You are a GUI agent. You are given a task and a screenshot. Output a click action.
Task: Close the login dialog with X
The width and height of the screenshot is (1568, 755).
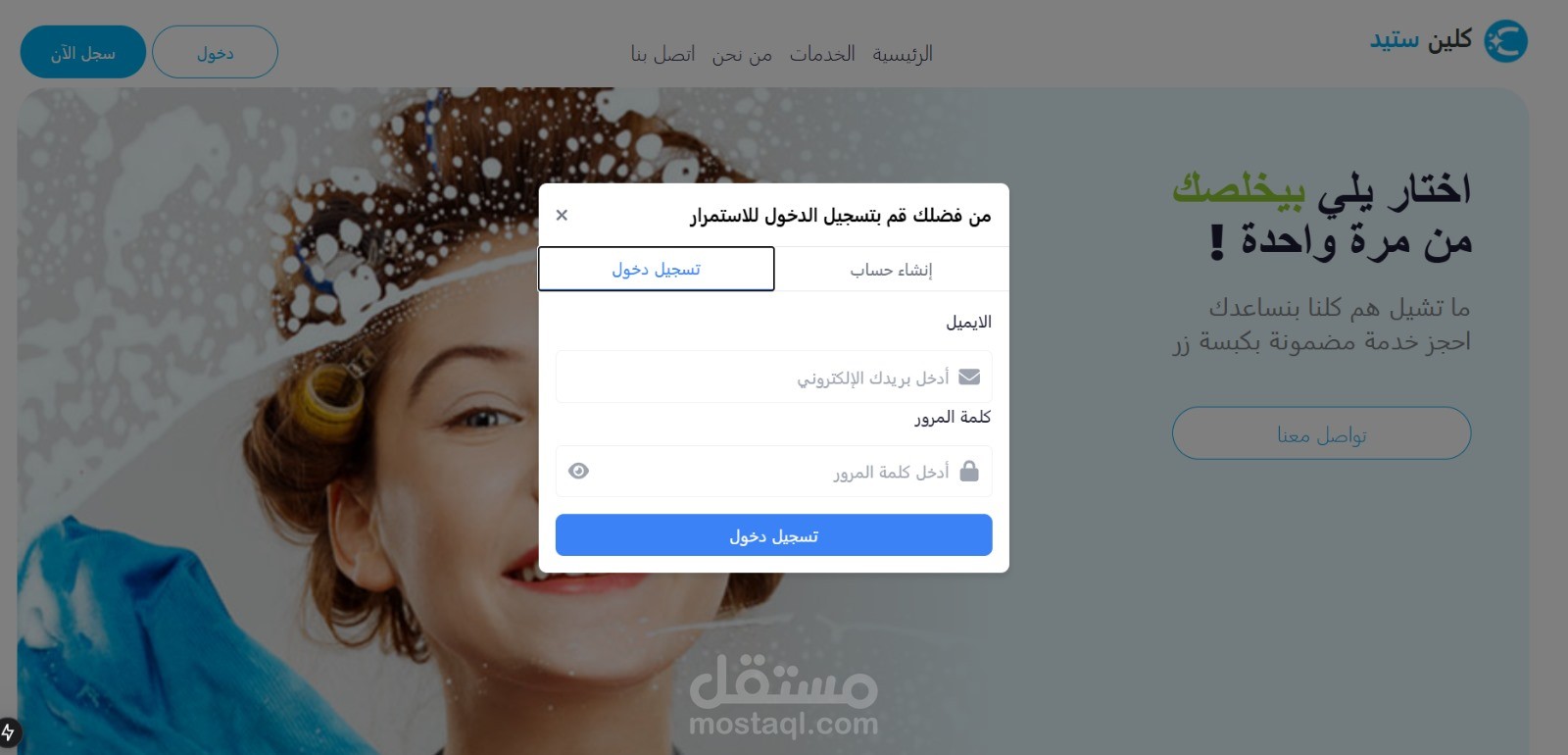coord(562,215)
